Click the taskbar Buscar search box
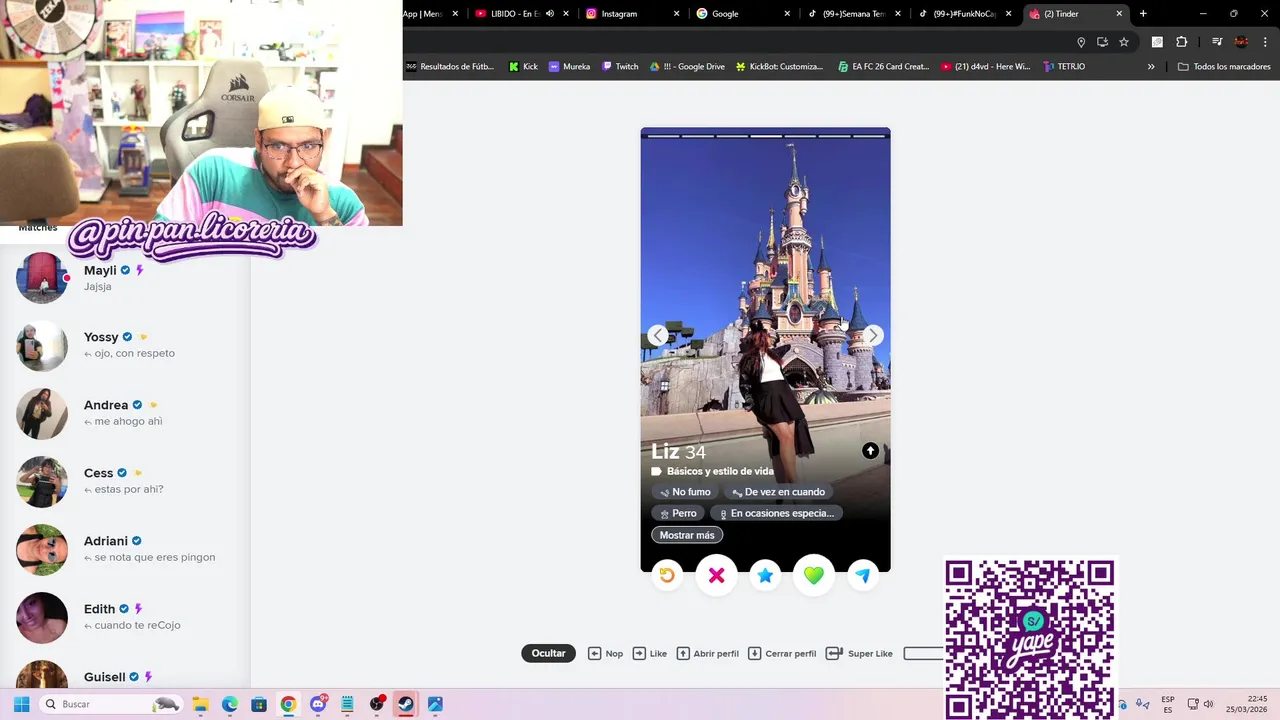1280x720 pixels. click(110, 704)
